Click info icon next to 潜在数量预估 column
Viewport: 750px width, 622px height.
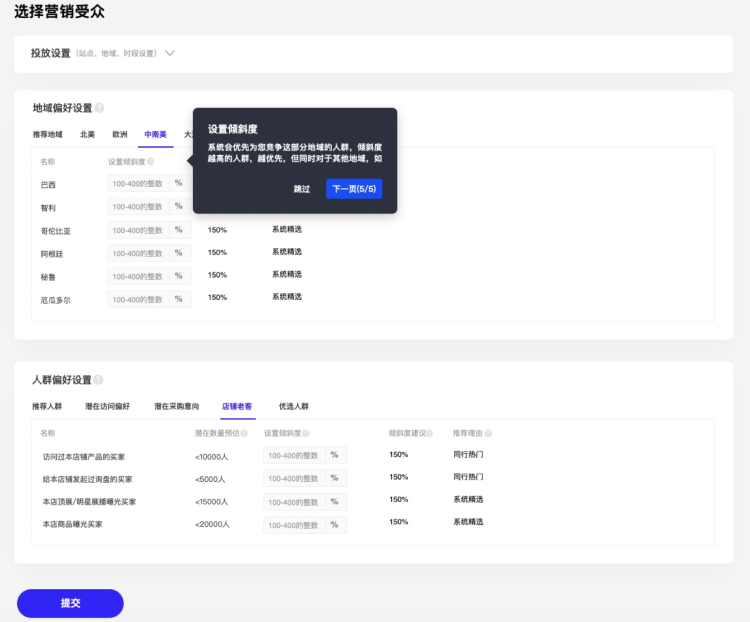243,434
